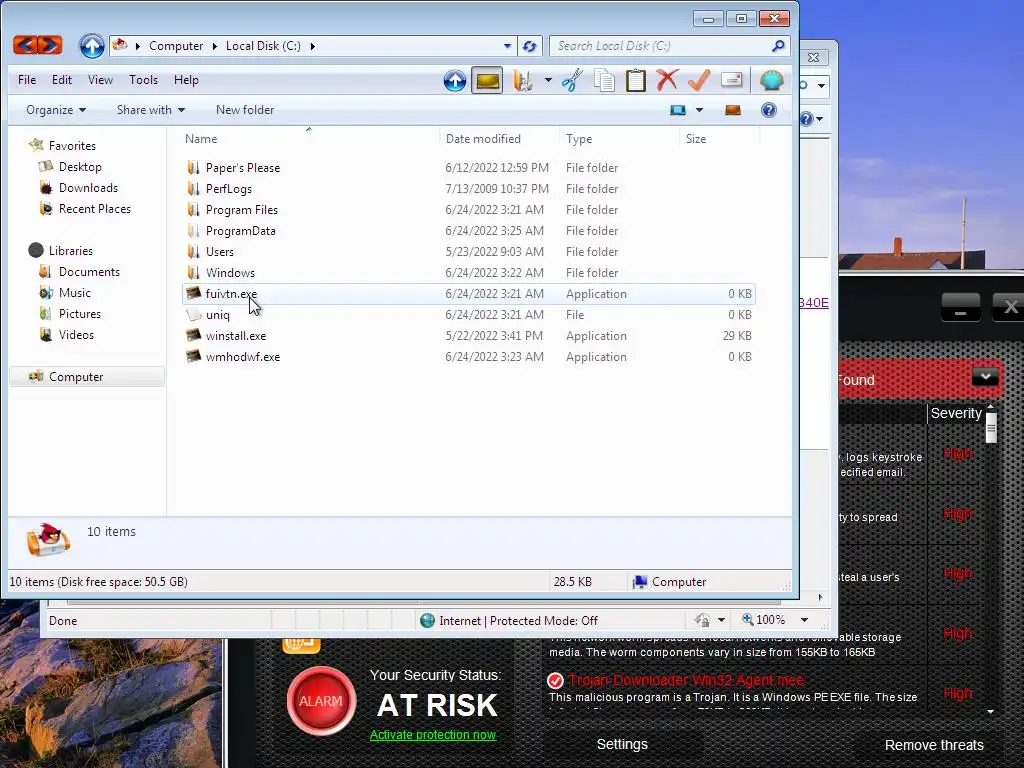Click the scissors Cut icon
The height and width of the screenshot is (768, 1024).
(572, 80)
